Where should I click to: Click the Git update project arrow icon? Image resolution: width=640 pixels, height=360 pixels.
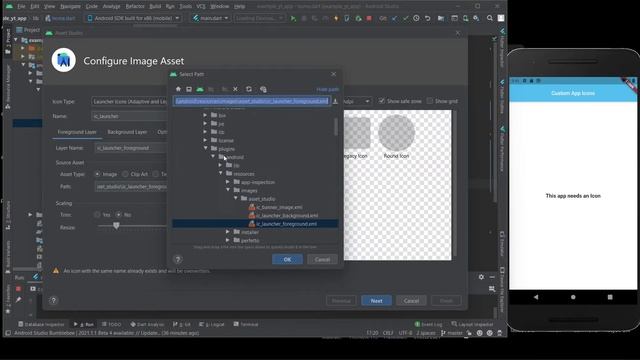point(394,18)
